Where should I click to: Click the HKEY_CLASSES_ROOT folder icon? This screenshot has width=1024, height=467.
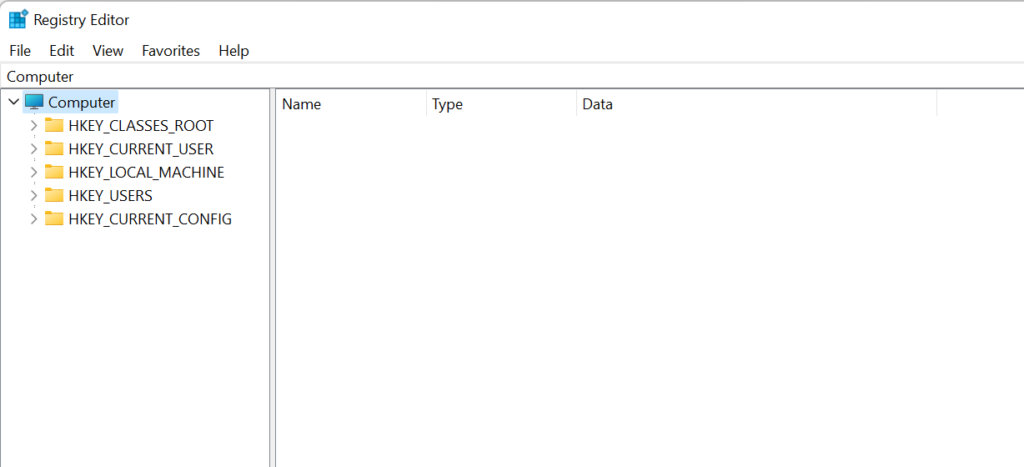[x=54, y=125]
